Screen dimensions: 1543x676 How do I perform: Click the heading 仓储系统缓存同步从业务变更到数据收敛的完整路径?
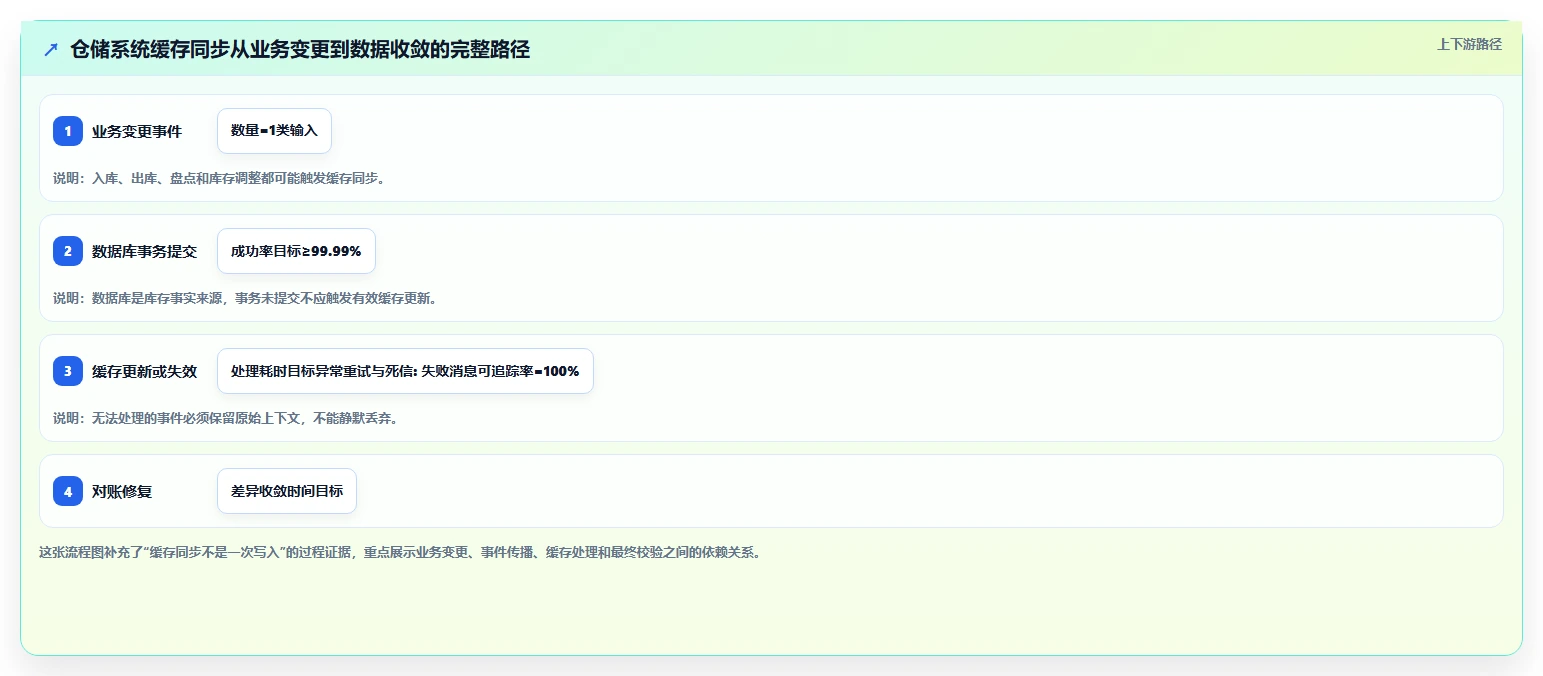click(x=300, y=49)
